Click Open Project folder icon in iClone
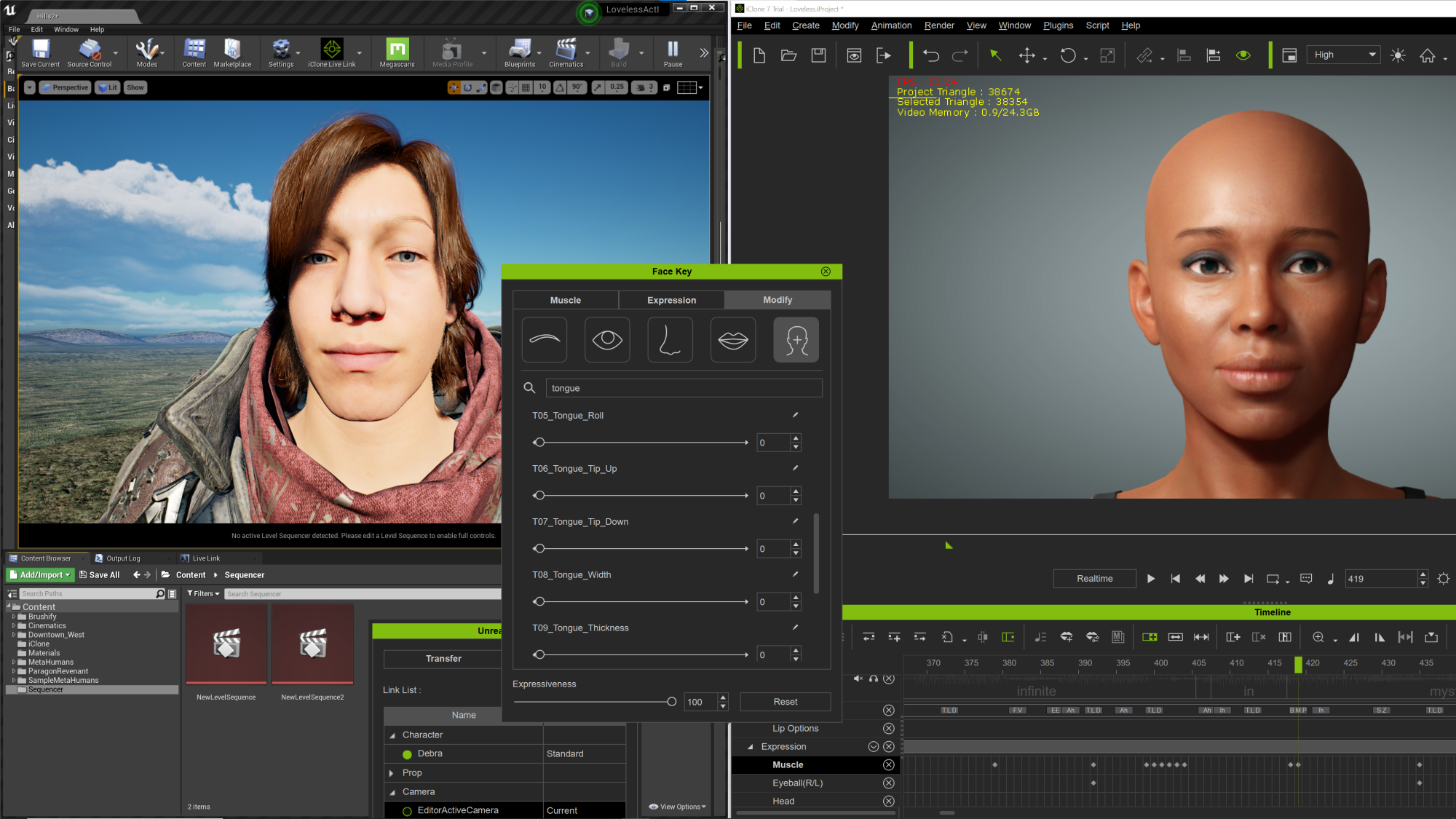 pos(788,55)
